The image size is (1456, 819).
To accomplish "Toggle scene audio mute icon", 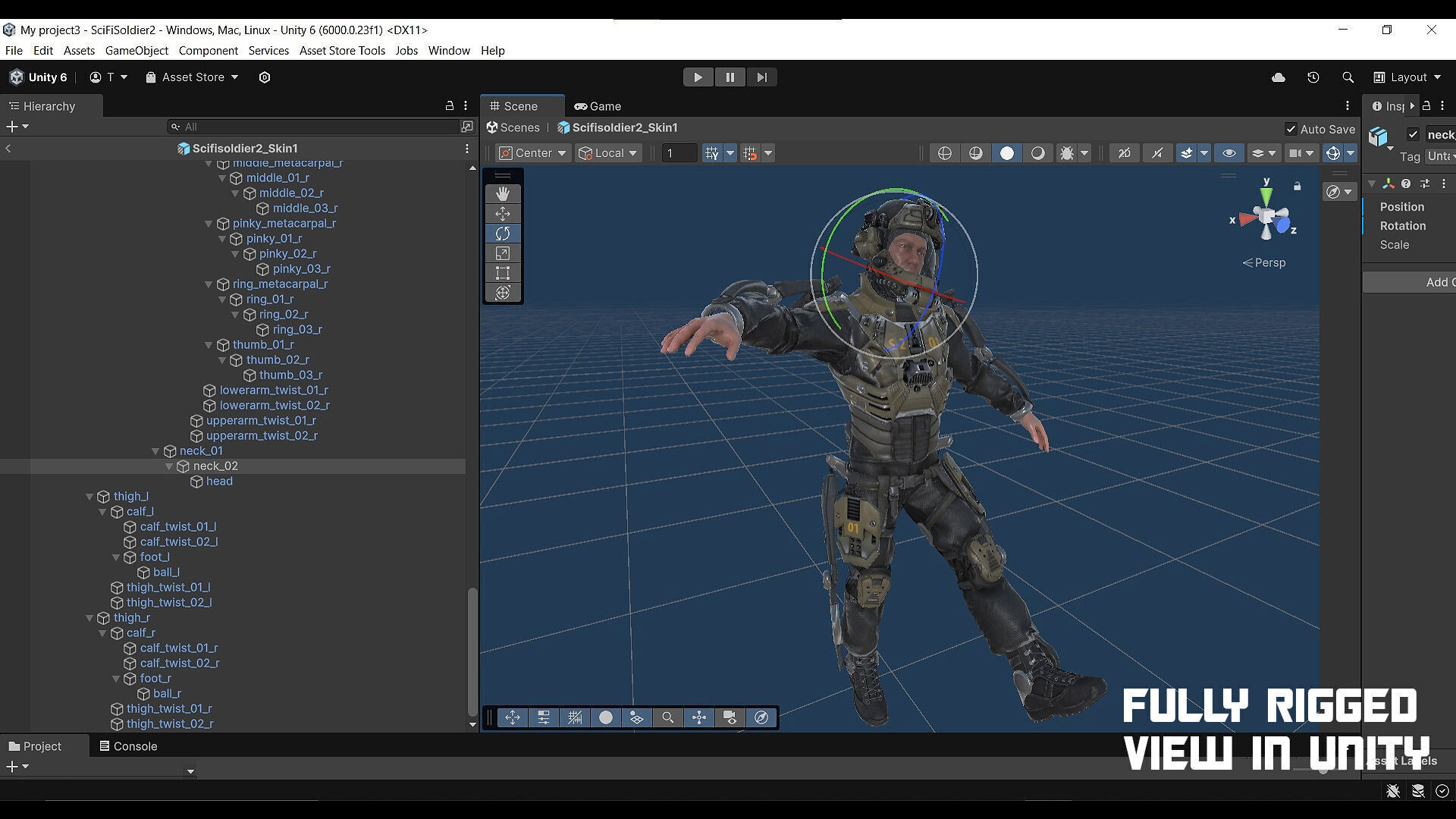I will click(1157, 153).
